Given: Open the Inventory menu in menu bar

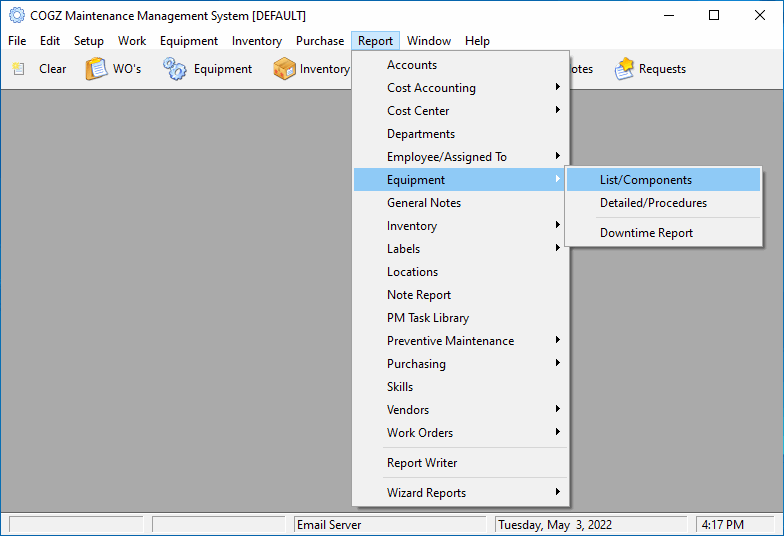Looking at the screenshot, I should pos(256,41).
